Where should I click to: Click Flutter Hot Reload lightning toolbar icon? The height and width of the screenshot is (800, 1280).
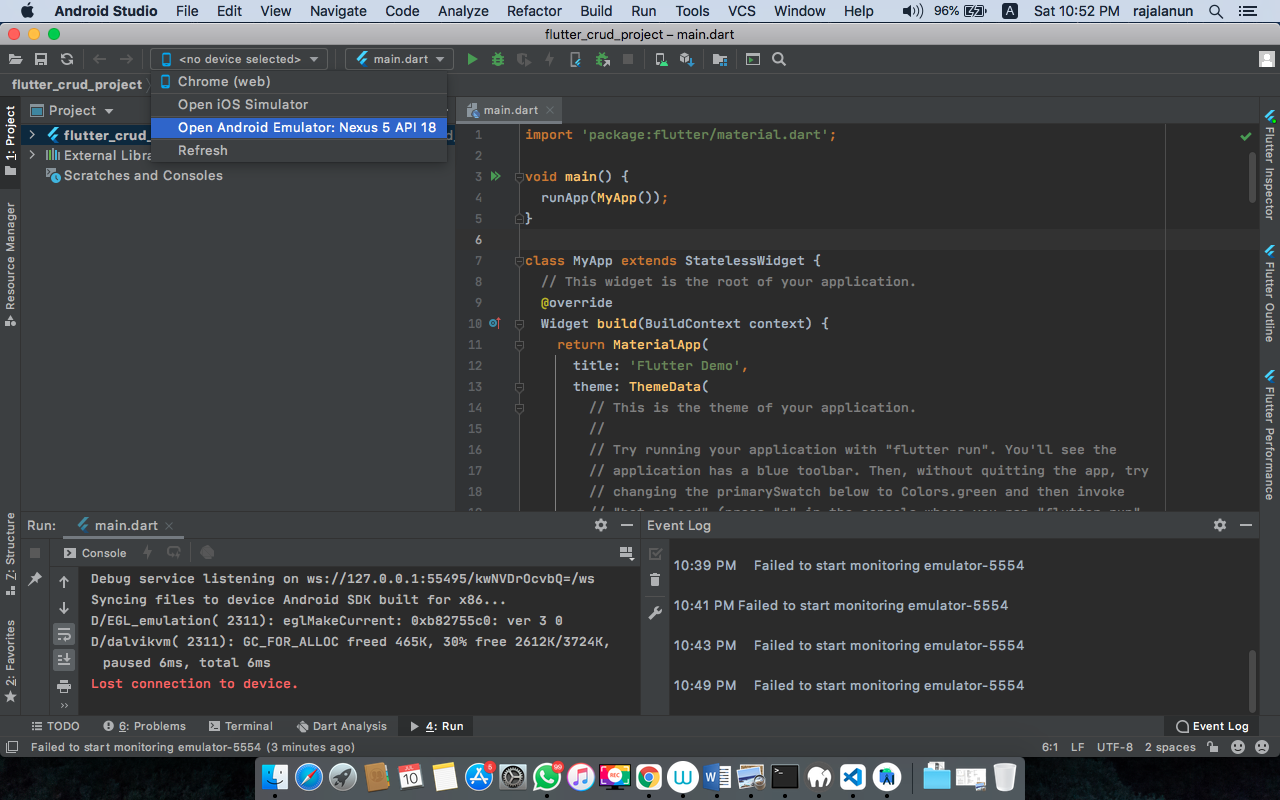coord(550,59)
